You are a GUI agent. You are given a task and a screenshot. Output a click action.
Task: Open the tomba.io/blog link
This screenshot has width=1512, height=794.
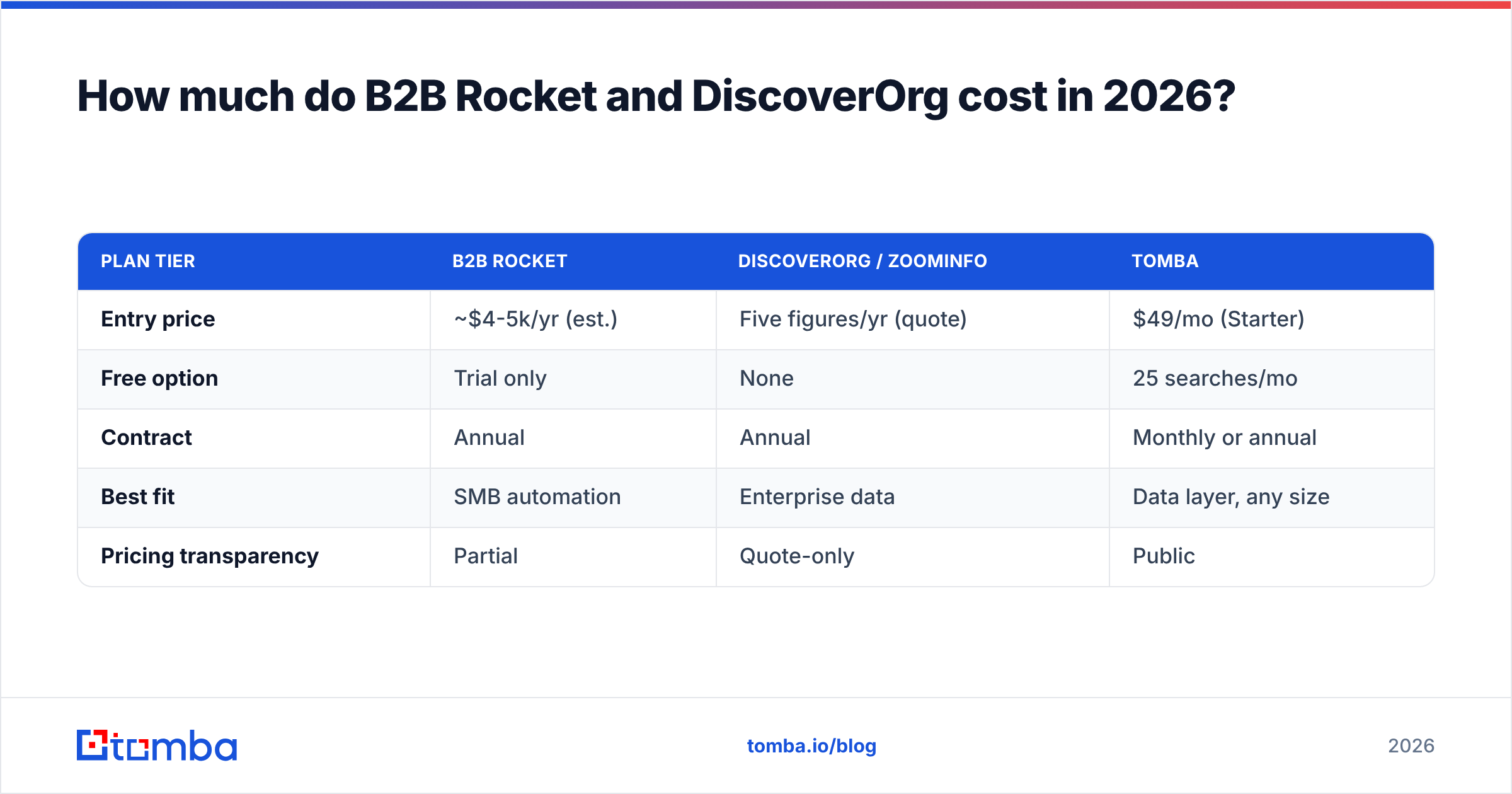(x=811, y=746)
